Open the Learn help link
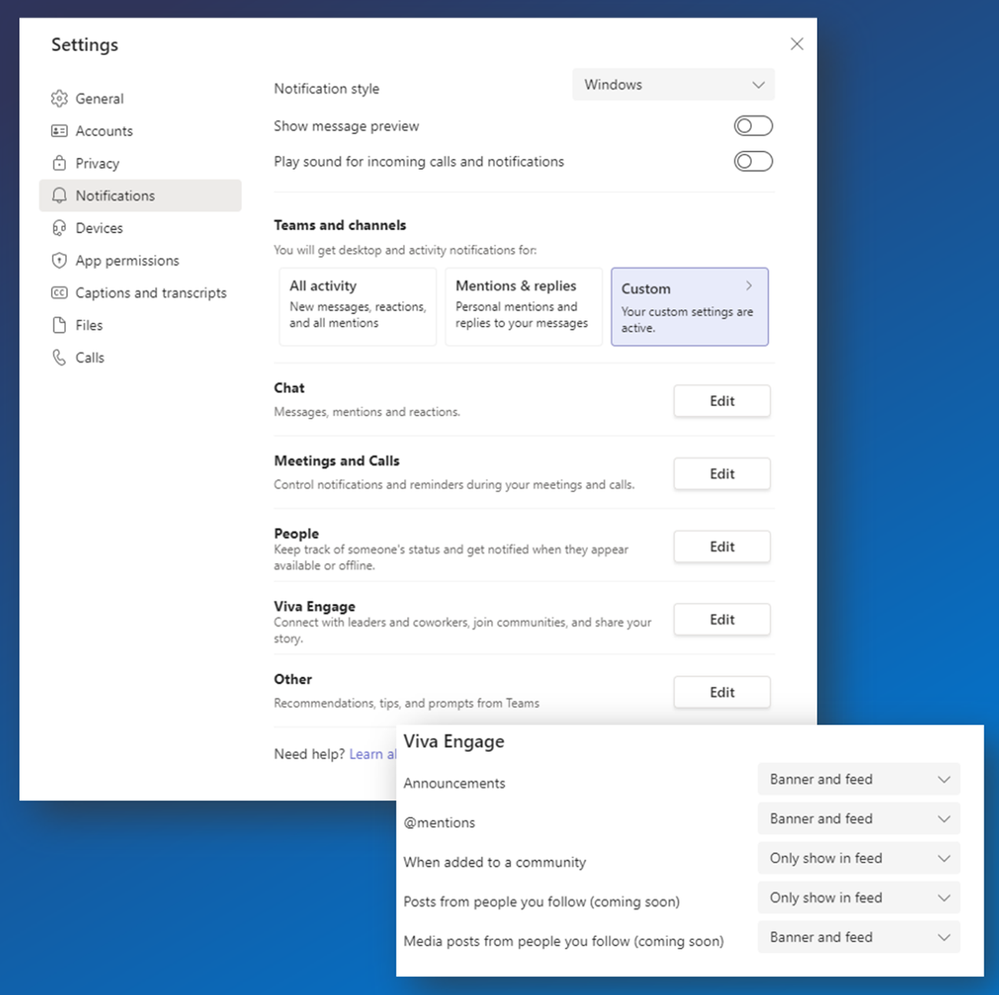Screen dimensions: 999x995 (373, 754)
